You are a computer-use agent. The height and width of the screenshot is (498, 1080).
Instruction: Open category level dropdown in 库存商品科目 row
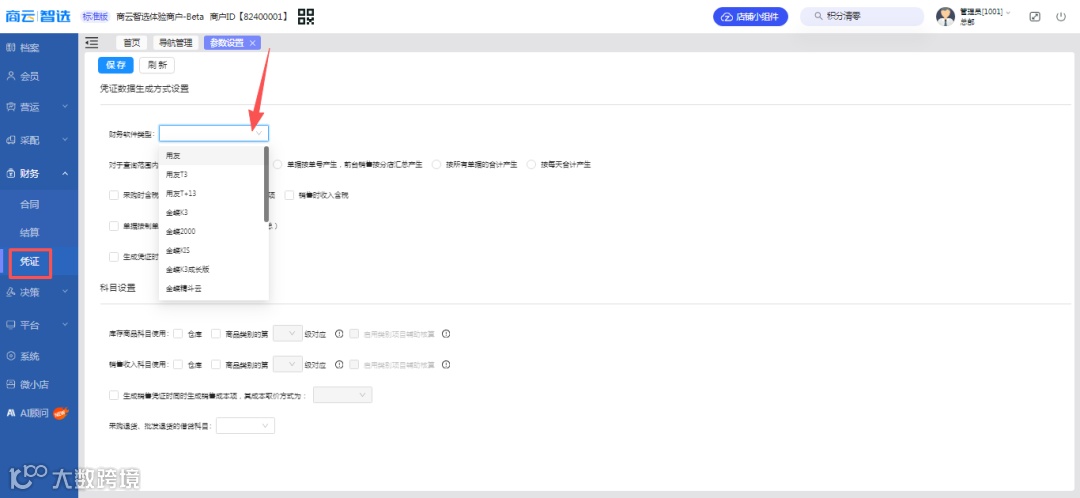288,333
